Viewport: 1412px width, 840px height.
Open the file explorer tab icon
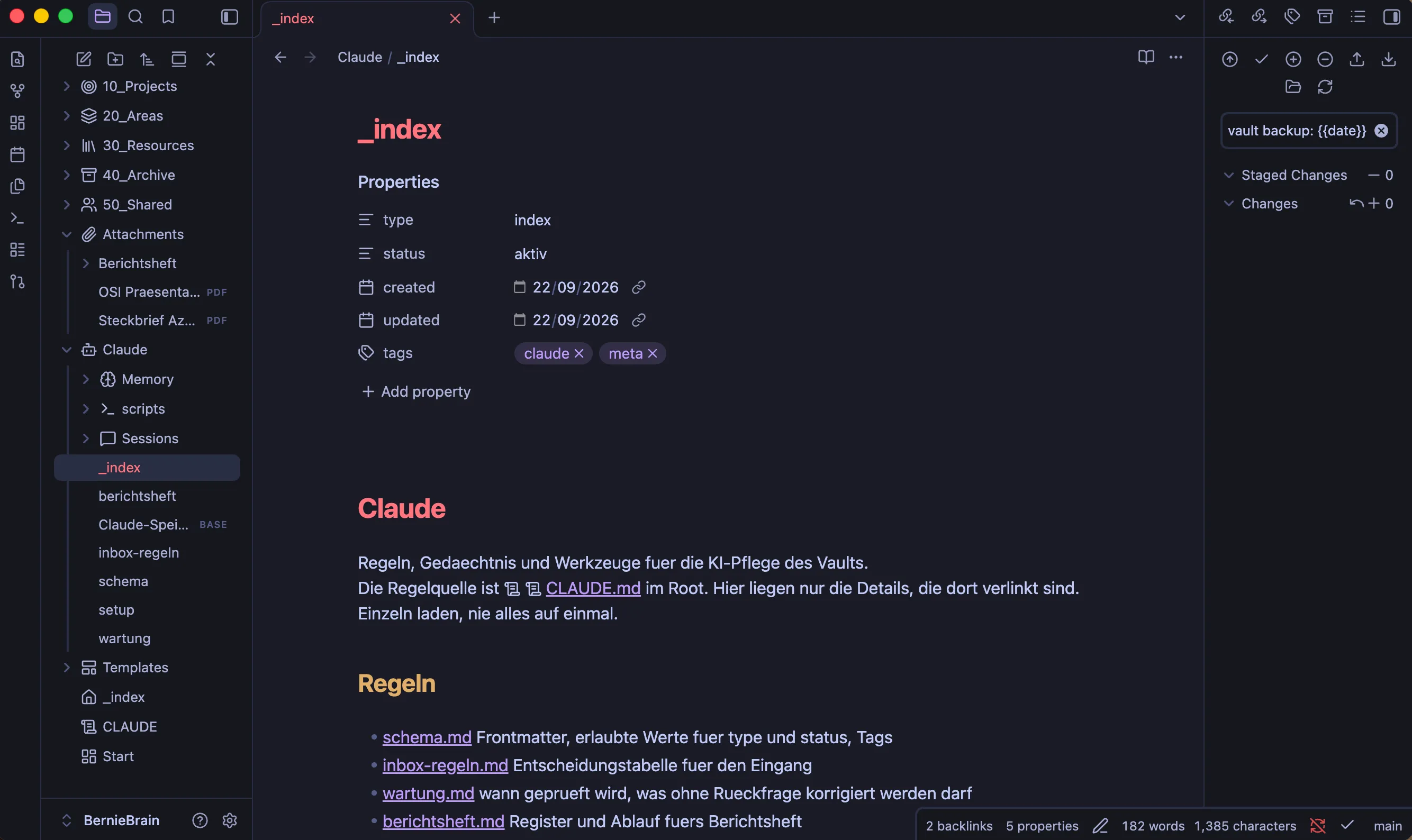[x=103, y=16]
